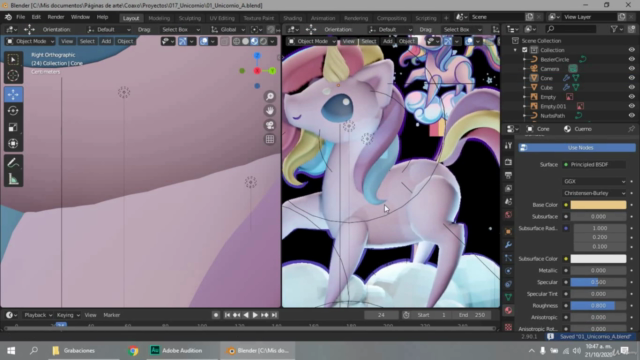Open the File menu
The height and width of the screenshot is (360, 640).
20,17
